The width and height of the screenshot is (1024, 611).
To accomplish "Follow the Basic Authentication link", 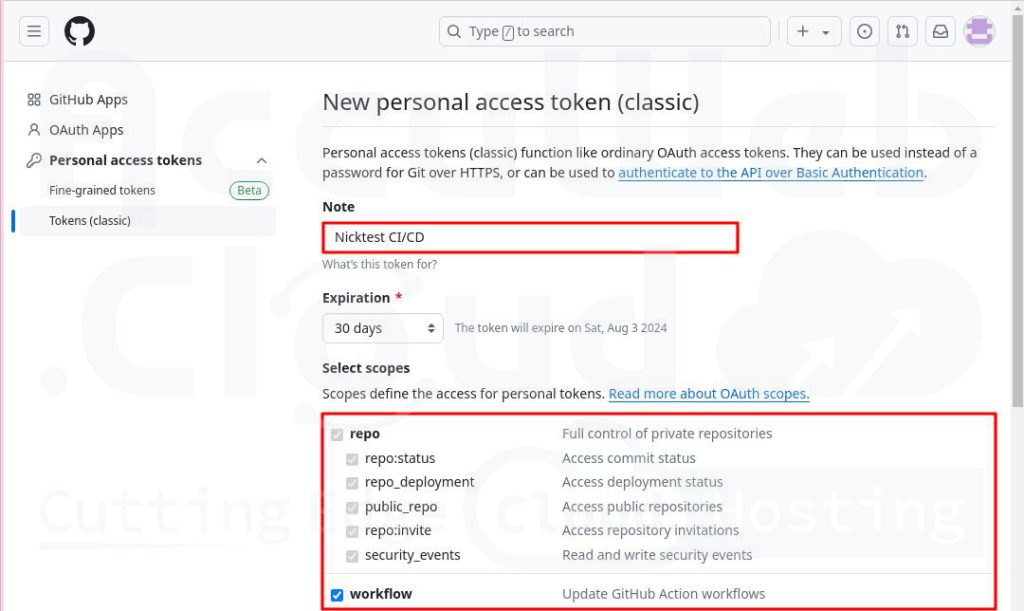I will click(769, 172).
